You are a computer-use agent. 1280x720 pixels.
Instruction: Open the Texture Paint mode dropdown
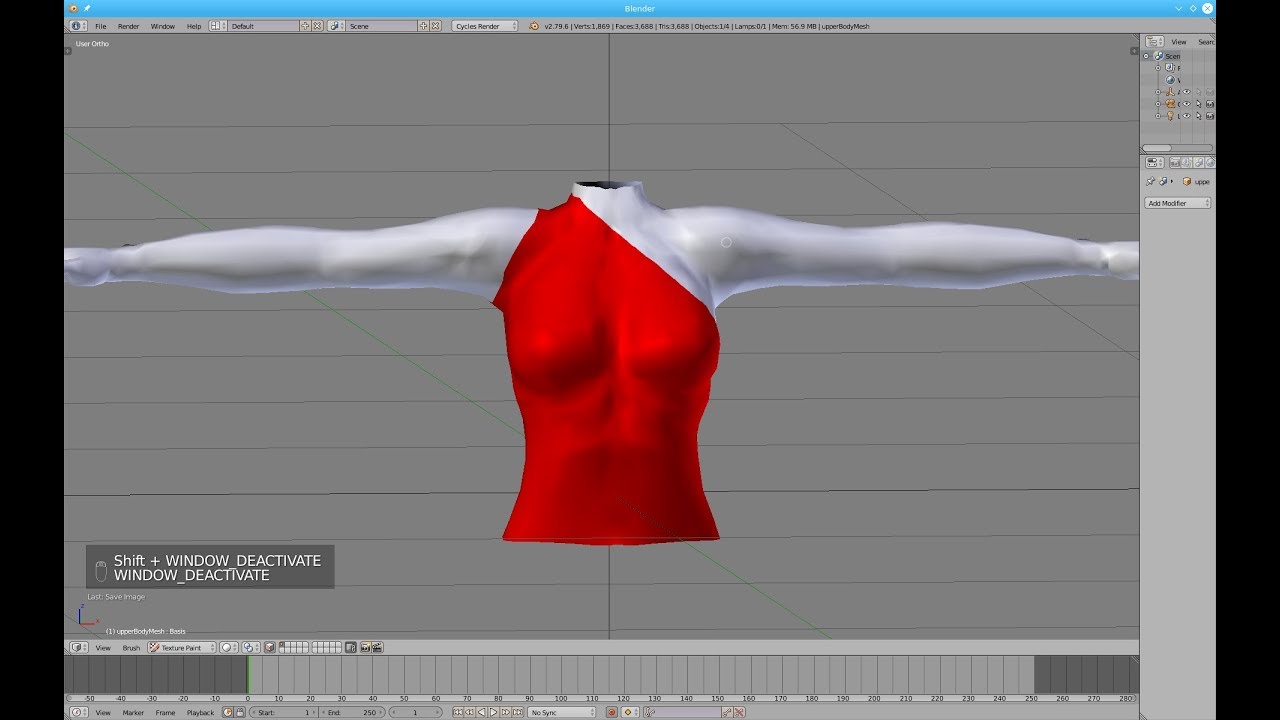pyautogui.click(x=181, y=648)
